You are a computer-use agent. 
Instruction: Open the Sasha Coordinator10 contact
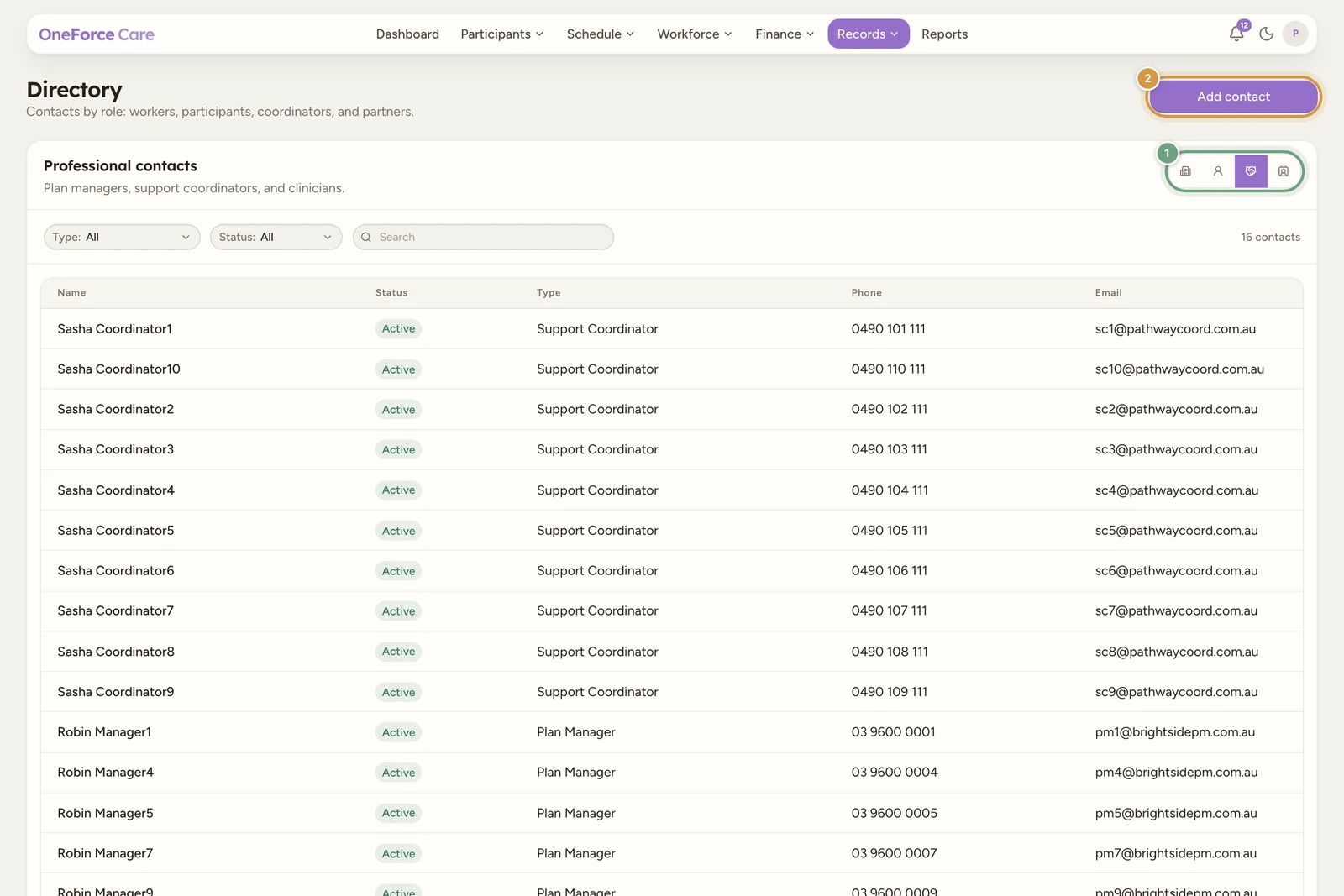click(x=118, y=369)
